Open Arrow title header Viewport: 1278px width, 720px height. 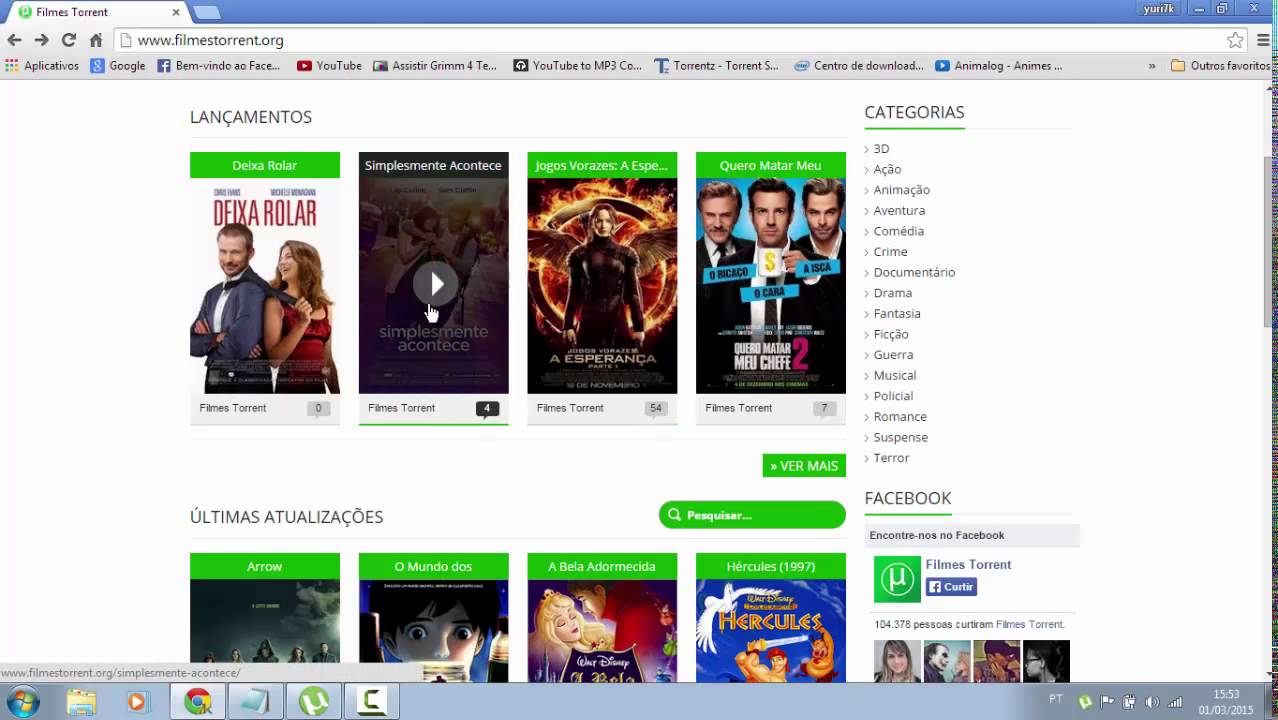pyautogui.click(x=265, y=566)
